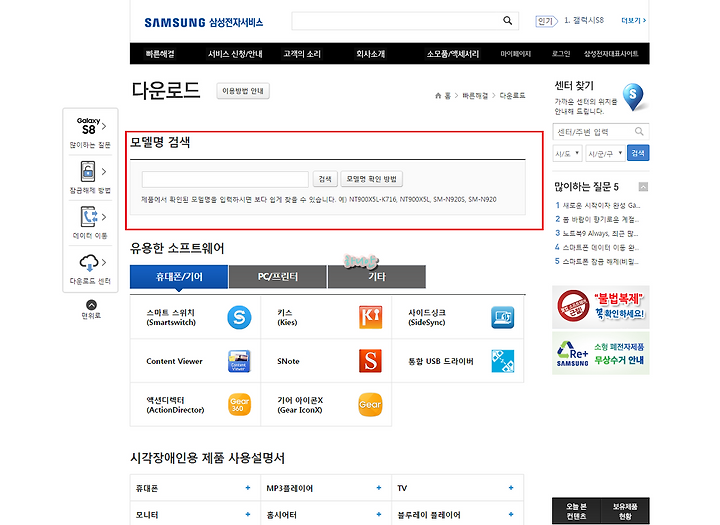Click the search magnifier in top search bar
The image size is (720, 525).
point(507,21)
